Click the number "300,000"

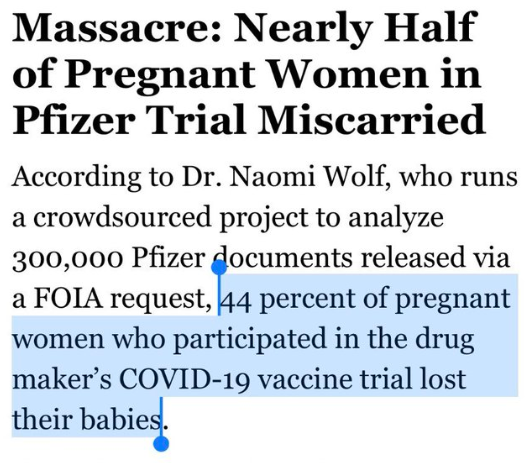tap(67, 259)
